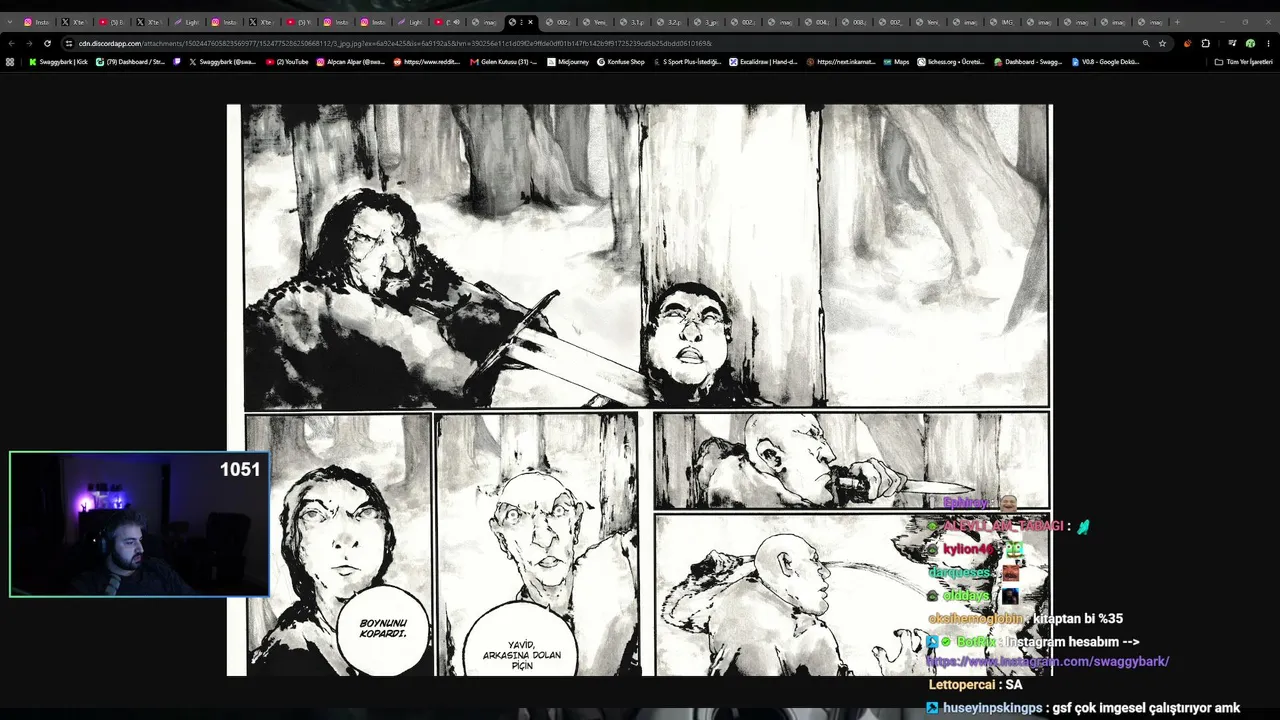Go back to the previous page
Screen dimensions: 1280x720
tap(11, 44)
